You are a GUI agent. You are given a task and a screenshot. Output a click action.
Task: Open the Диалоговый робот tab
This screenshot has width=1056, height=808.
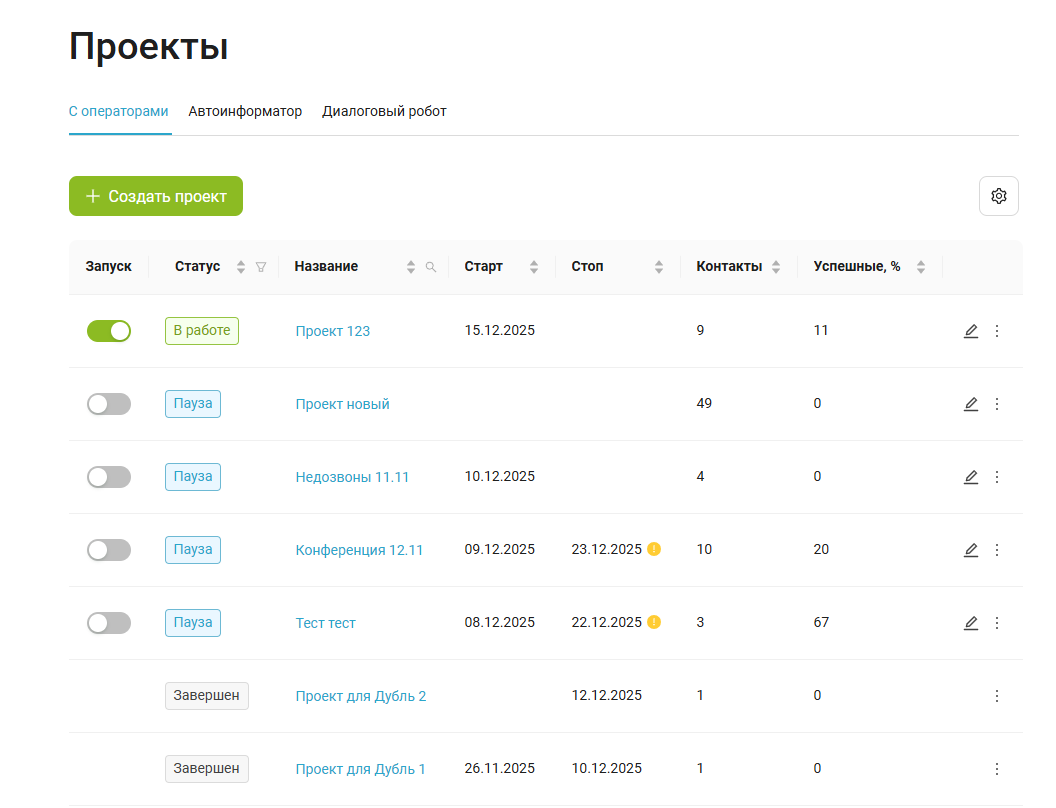(384, 111)
